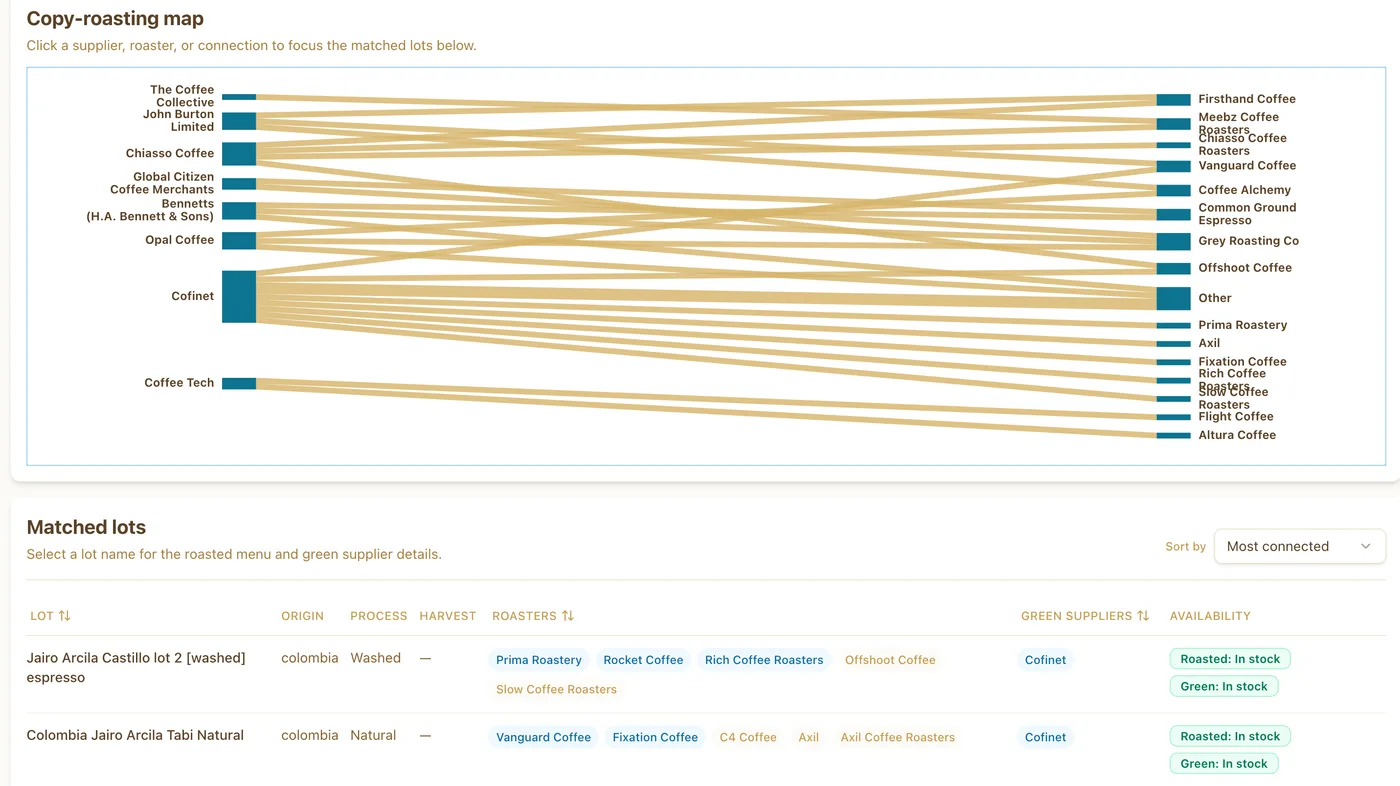Click the Bennetts (H.A. Bennett & Sons) node
The height and width of the screenshot is (786, 1400).
pos(239,210)
